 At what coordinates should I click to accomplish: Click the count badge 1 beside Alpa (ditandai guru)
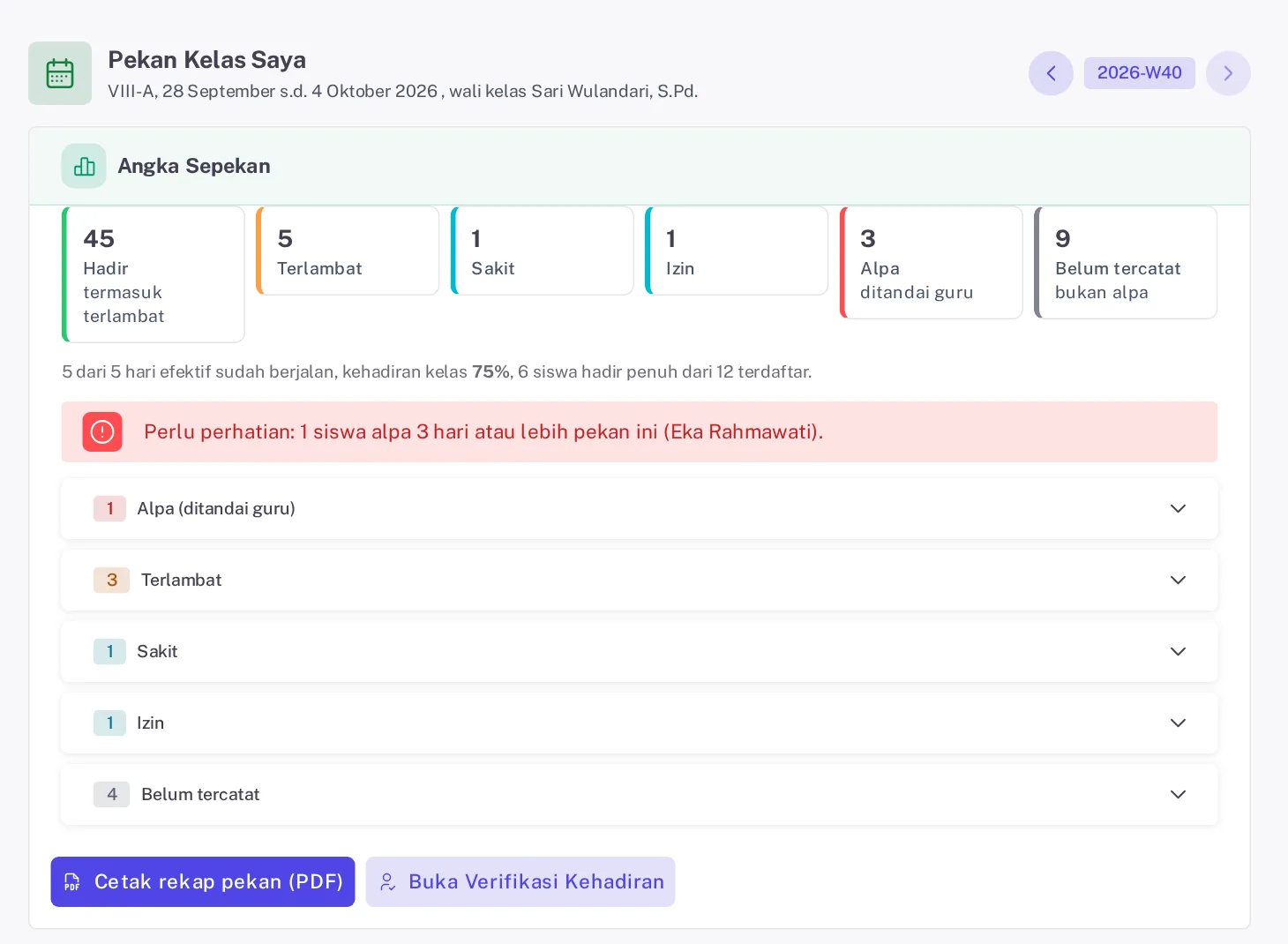109,508
